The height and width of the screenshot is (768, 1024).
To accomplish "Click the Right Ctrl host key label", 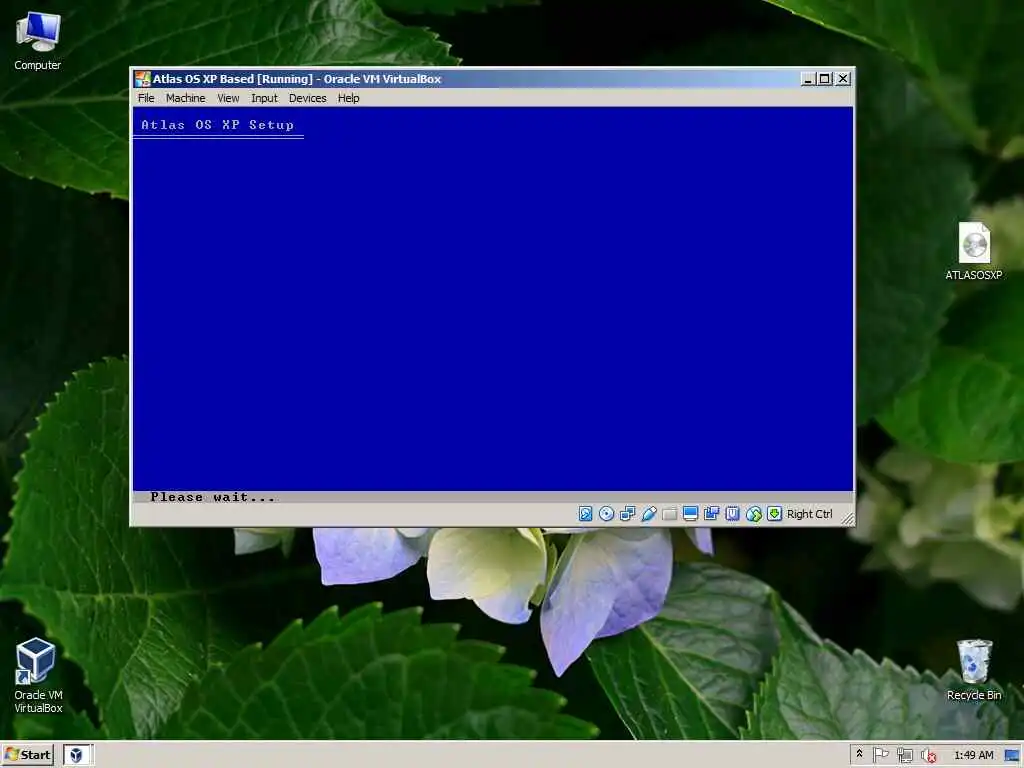I will point(810,514).
